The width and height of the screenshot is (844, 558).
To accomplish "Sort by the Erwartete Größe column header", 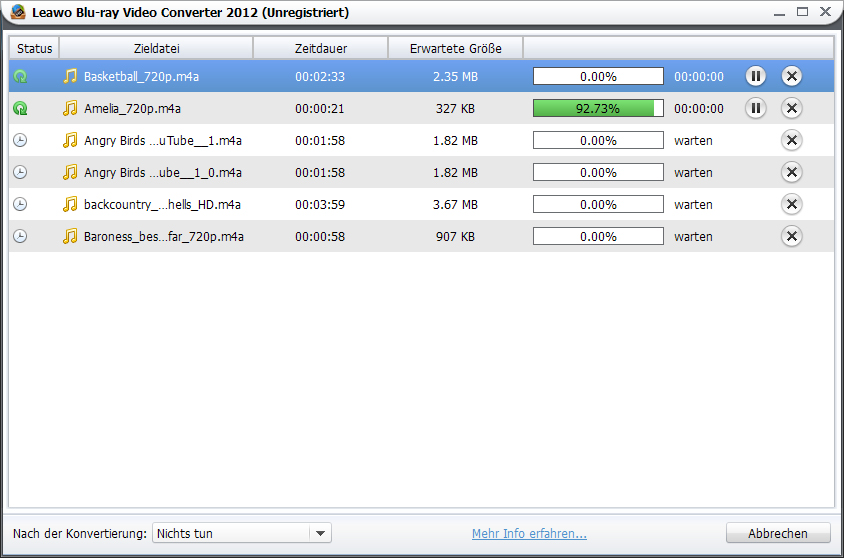I will (x=455, y=48).
